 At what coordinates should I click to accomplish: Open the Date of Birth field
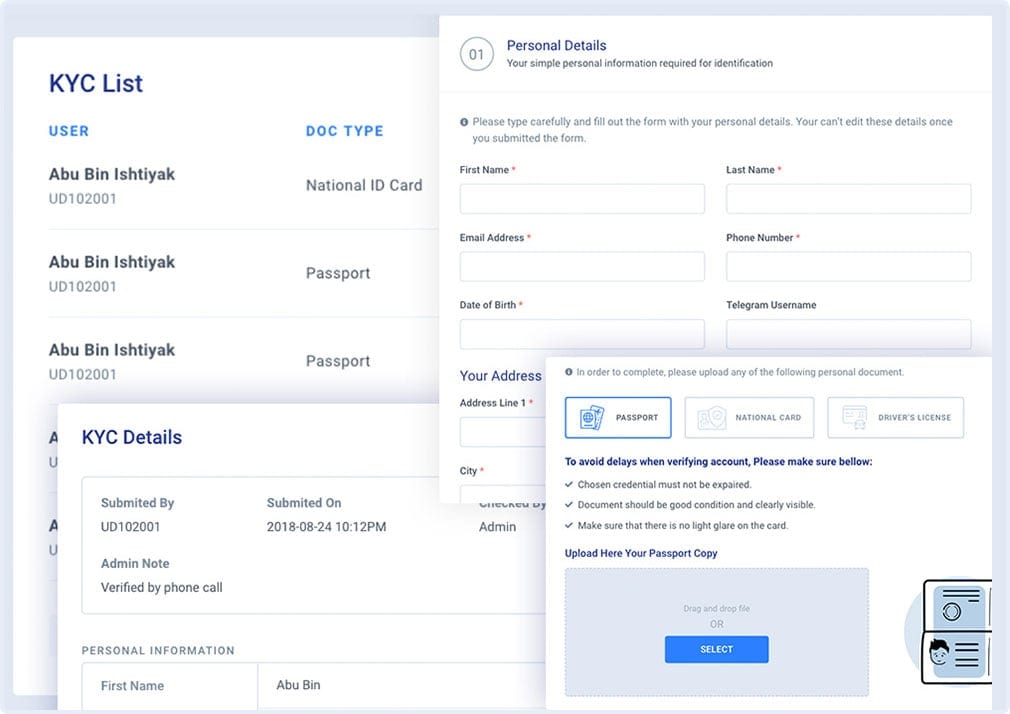click(x=582, y=334)
